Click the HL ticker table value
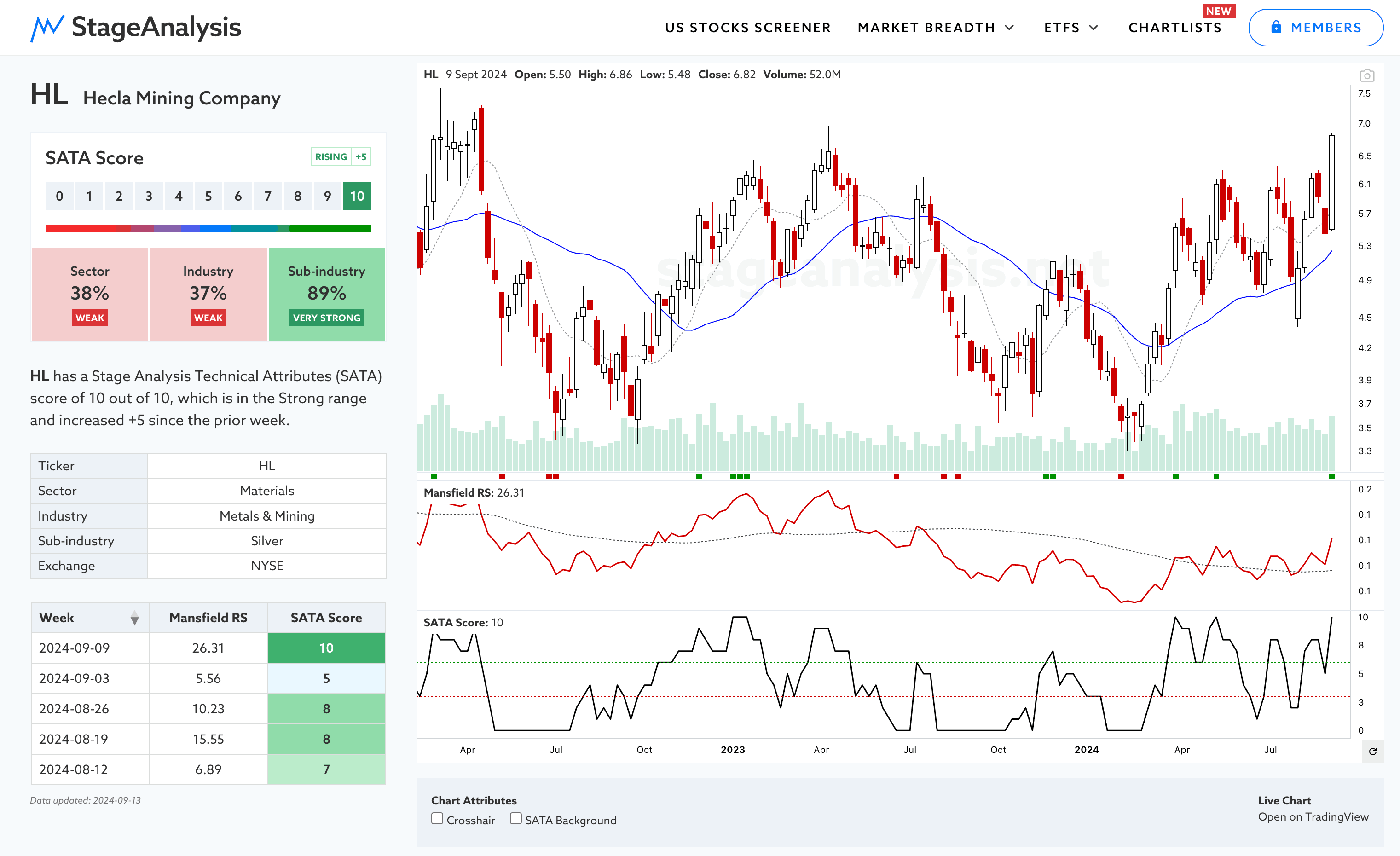The height and width of the screenshot is (856, 1400). pyautogui.click(x=267, y=466)
